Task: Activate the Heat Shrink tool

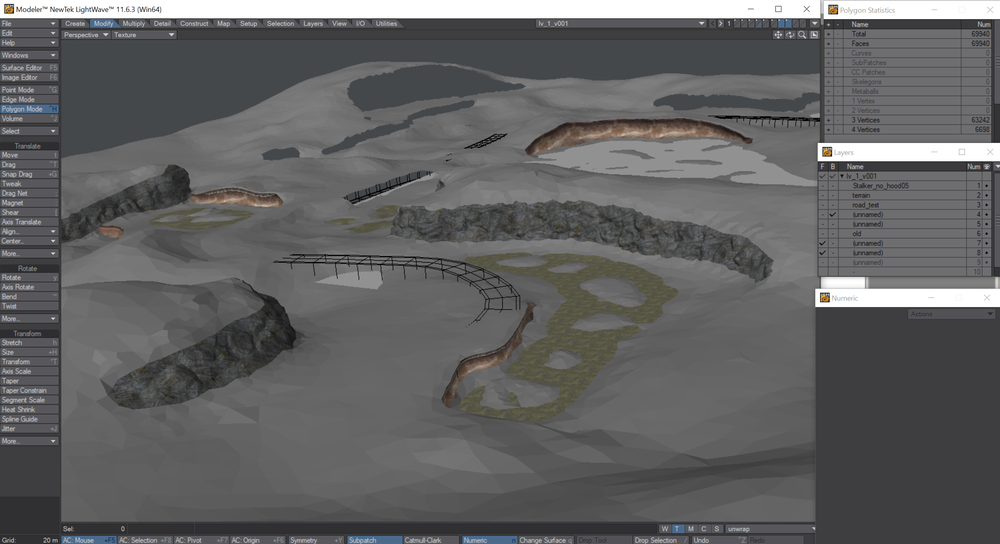Action: coord(29,409)
